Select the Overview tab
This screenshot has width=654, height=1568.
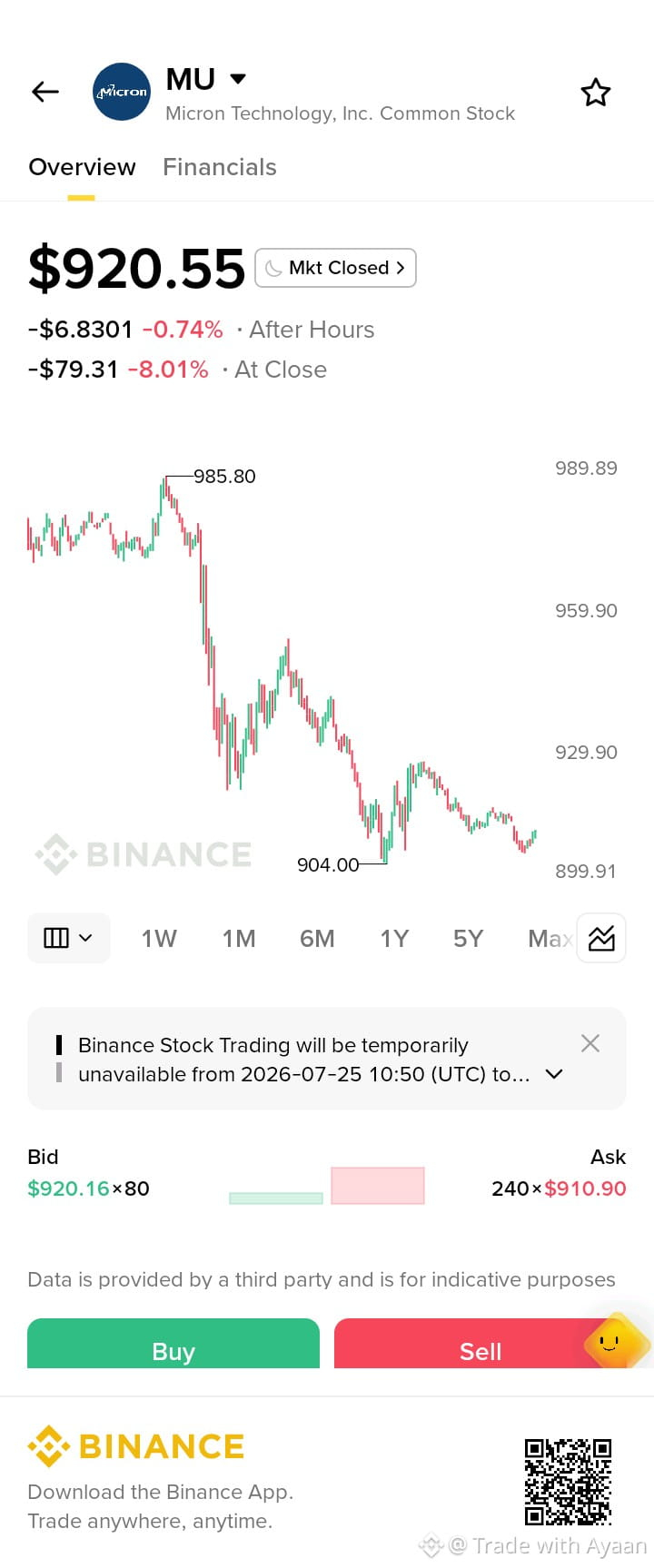82,167
